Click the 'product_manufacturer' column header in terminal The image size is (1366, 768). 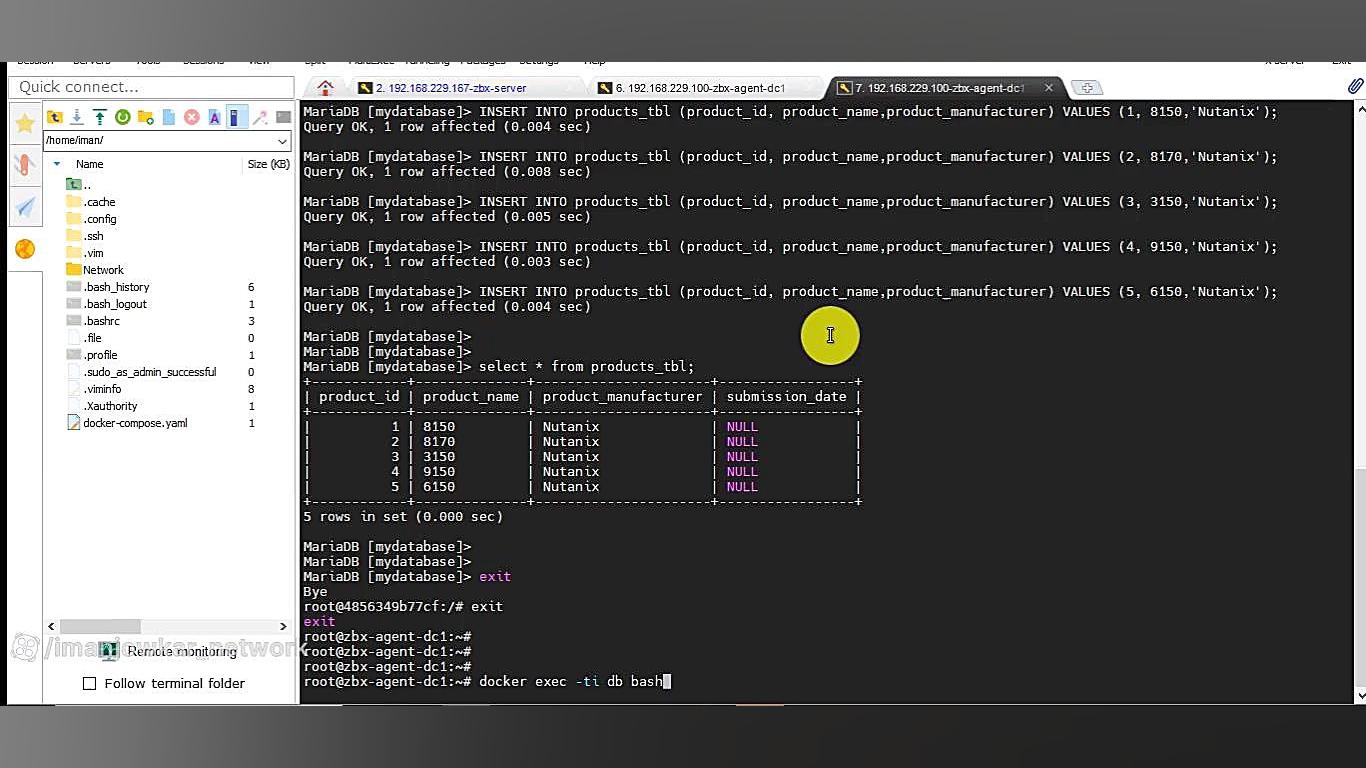(x=622, y=397)
